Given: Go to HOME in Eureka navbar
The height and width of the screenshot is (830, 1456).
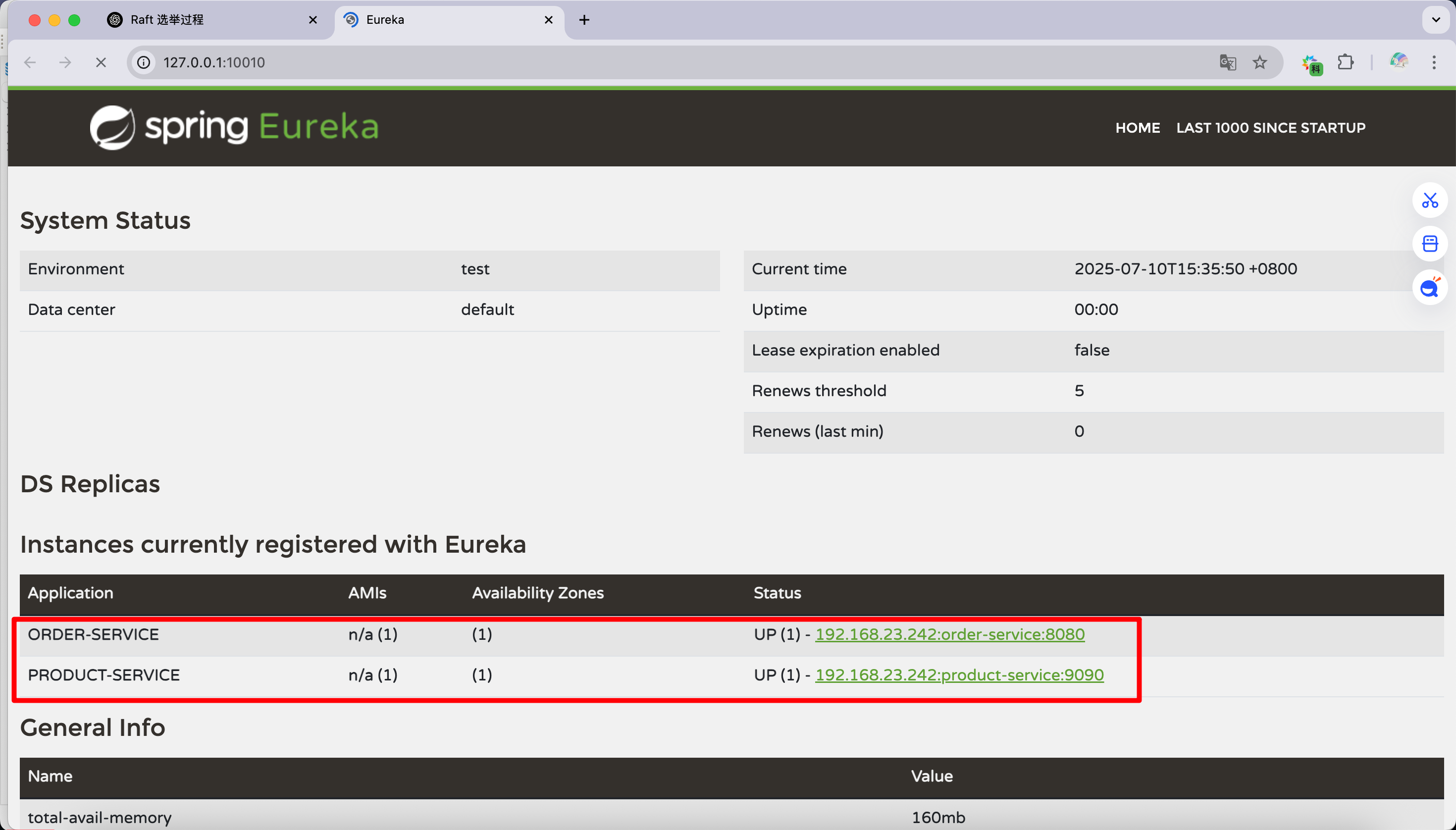Looking at the screenshot, I should [1138, 128].
